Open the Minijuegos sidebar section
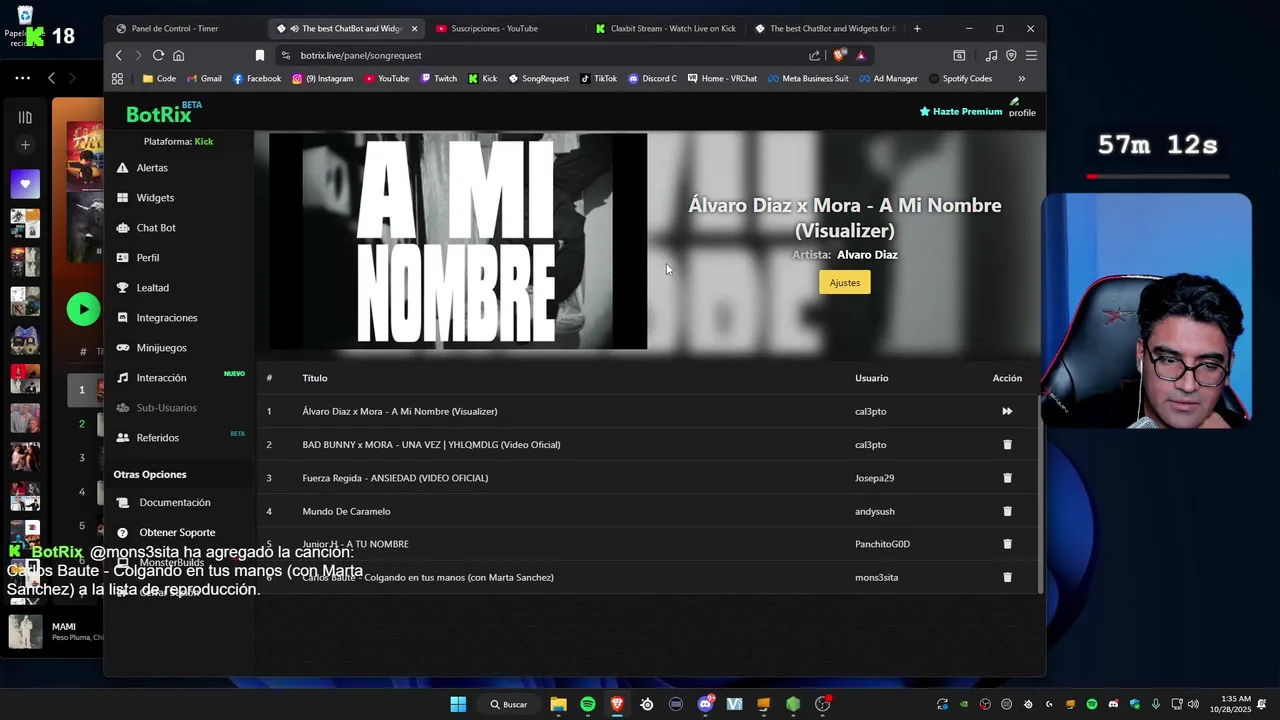The height and width of the screenshot is (720, 1280). click(x=161, y=348)
